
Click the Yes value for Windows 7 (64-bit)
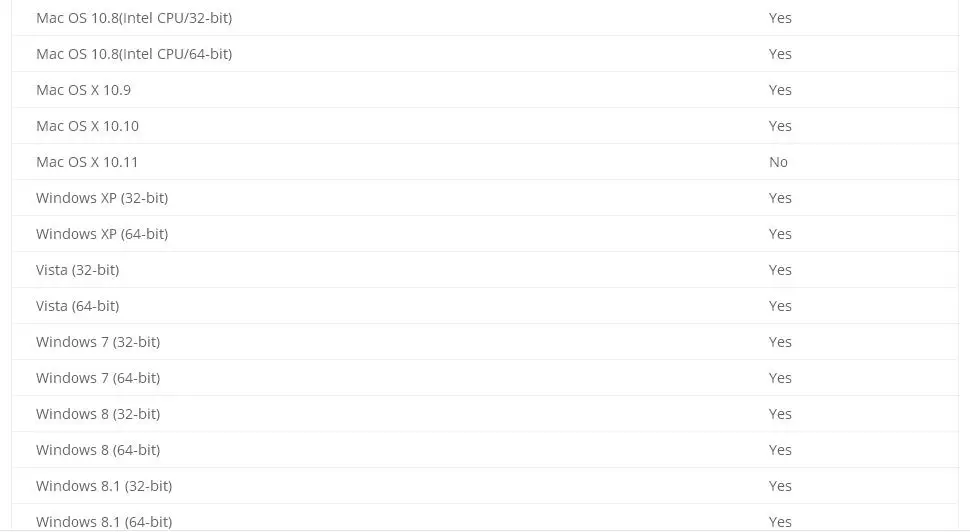(780, 377)
